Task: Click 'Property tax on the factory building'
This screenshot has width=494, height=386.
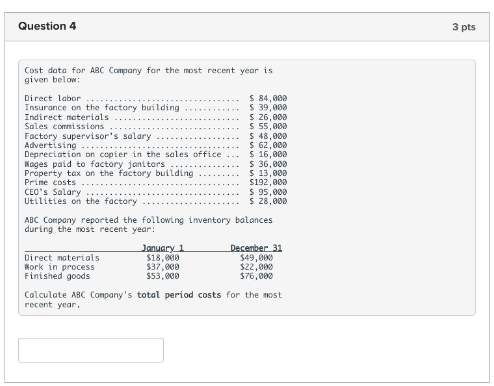Action: (x=109, y=173)
